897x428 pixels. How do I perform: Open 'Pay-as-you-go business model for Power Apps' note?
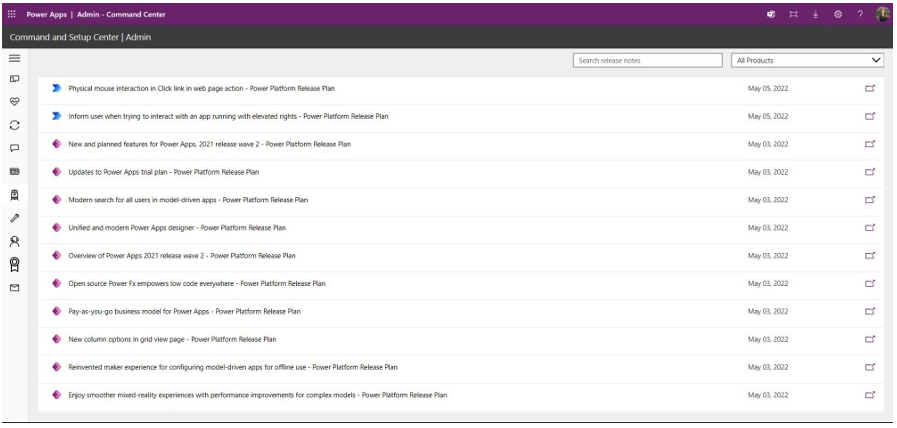coord(184,311)
